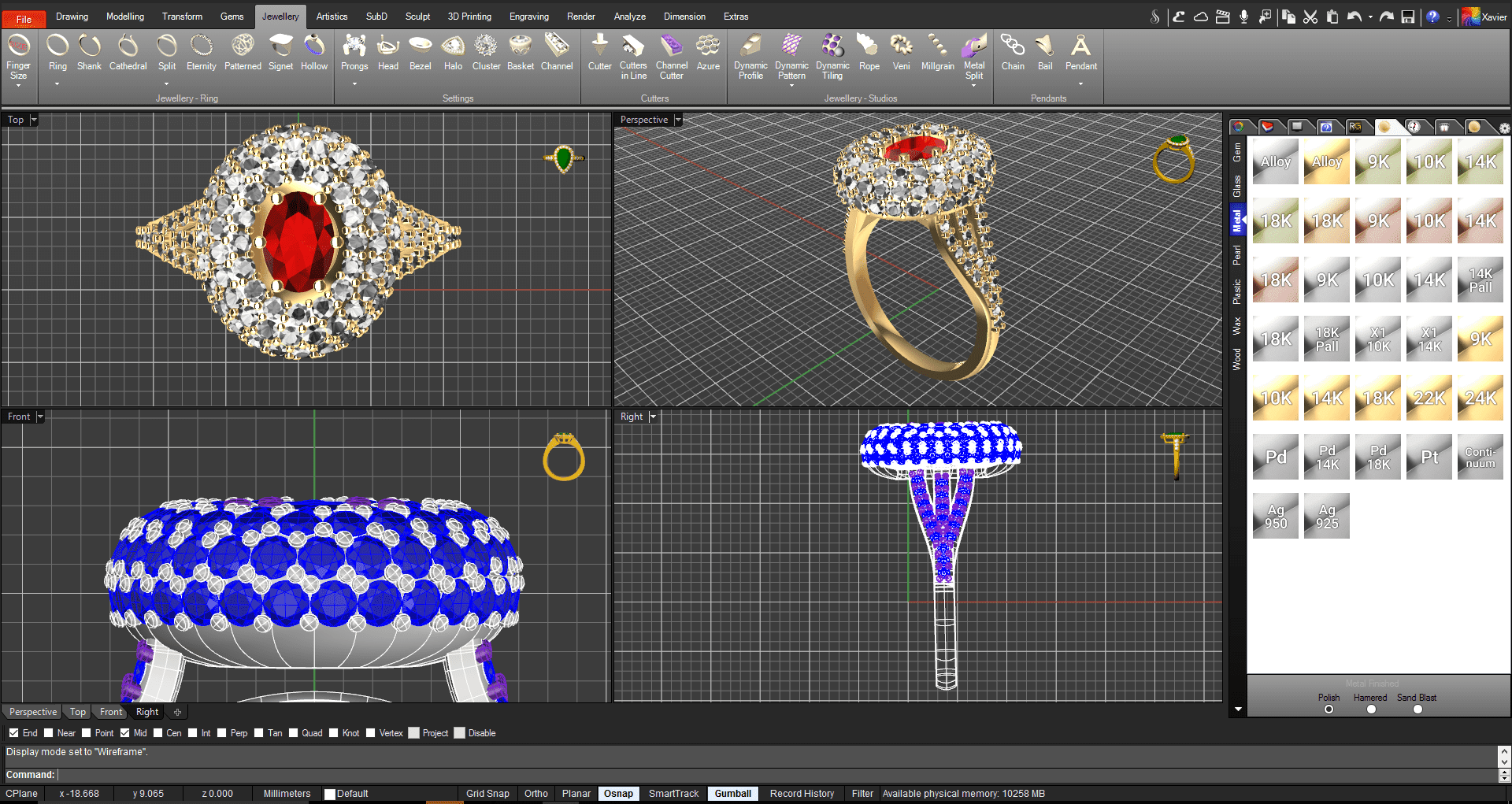Open the Top viewport dropdown arrow

click(x=34, y=120)
